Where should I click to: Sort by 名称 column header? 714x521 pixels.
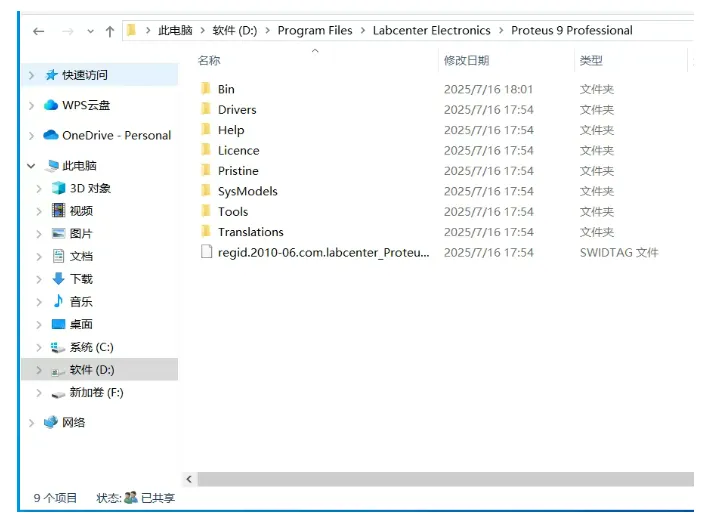pos(209,60)
